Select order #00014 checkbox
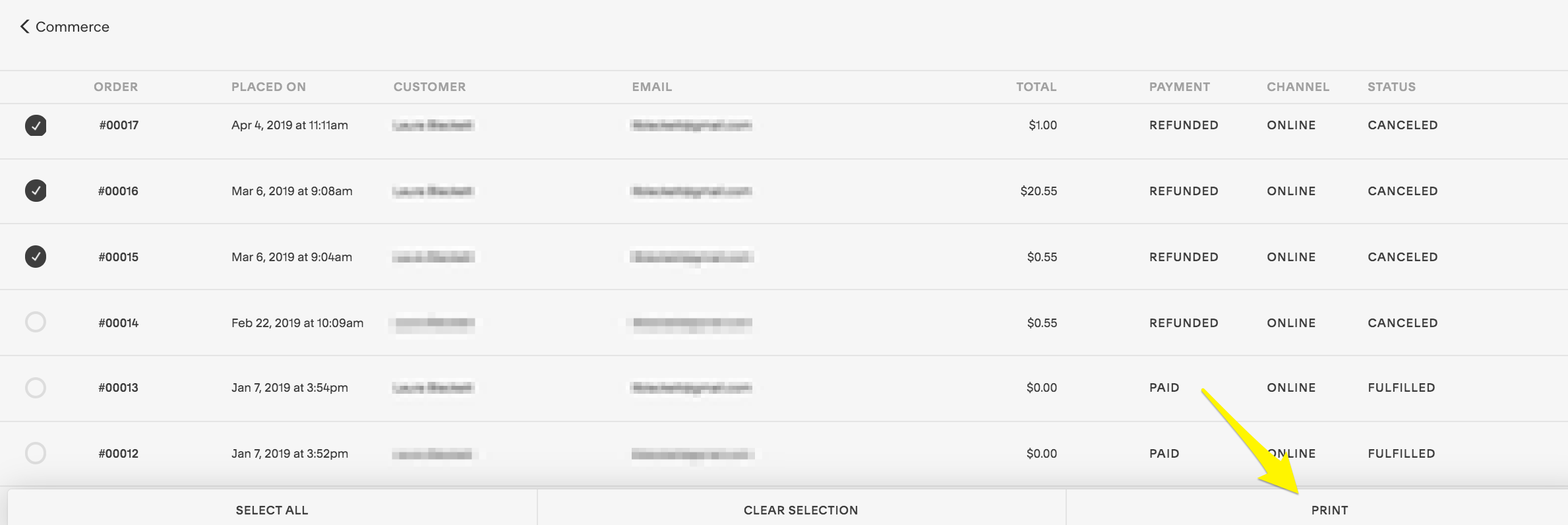 click(36, 322)
